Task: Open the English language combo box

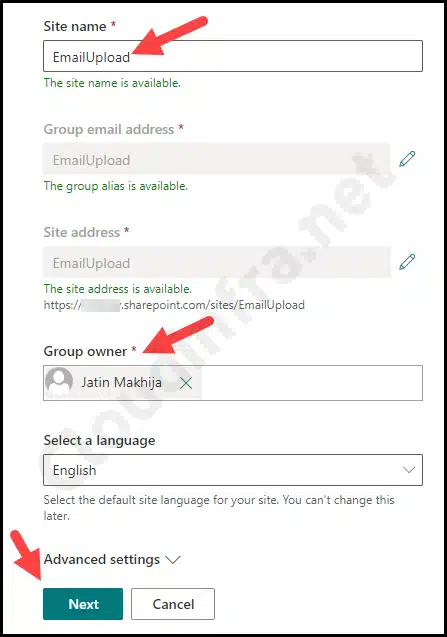Action: tap(233, 470)
